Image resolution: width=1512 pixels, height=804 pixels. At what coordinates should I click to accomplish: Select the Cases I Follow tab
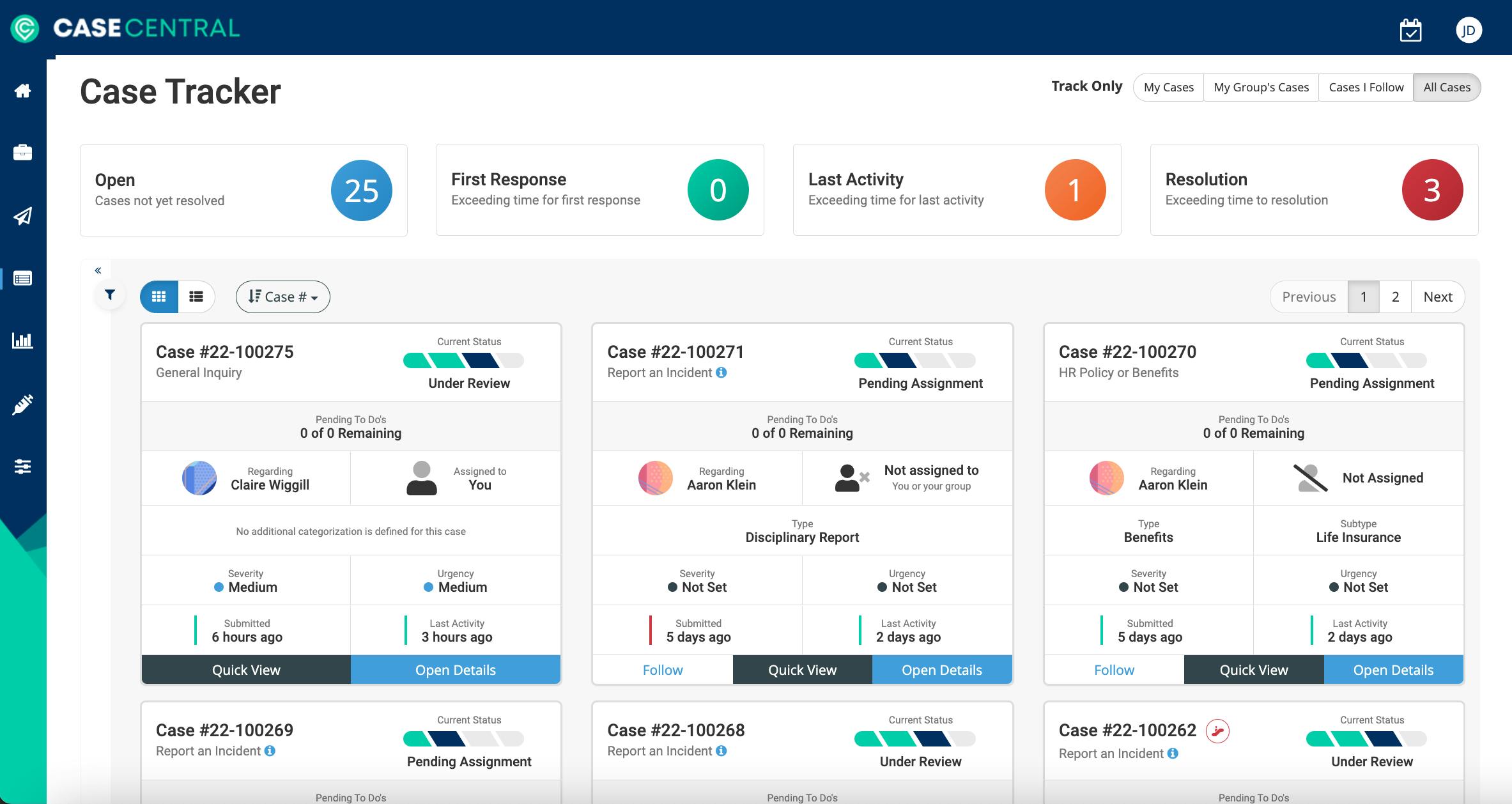(1366, 87)
